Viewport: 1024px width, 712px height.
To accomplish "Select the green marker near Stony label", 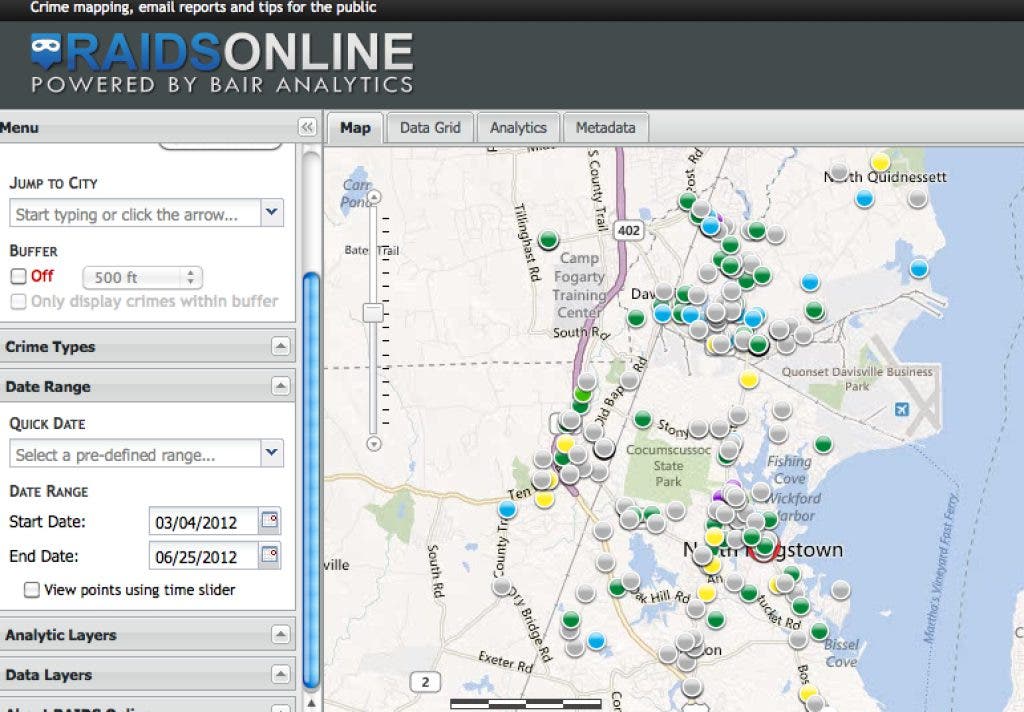I will 643,419.
